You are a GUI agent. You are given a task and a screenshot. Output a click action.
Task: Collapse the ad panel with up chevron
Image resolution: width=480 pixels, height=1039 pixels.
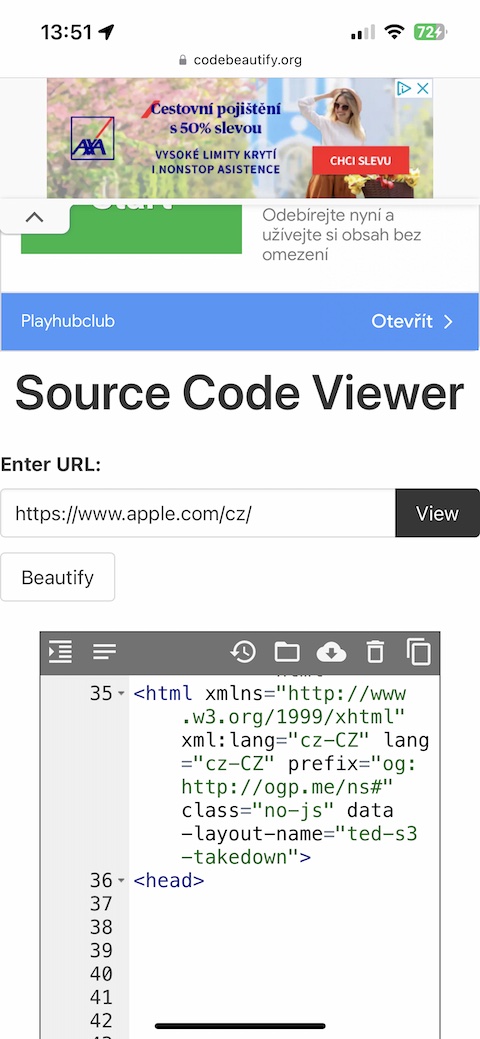34,217
